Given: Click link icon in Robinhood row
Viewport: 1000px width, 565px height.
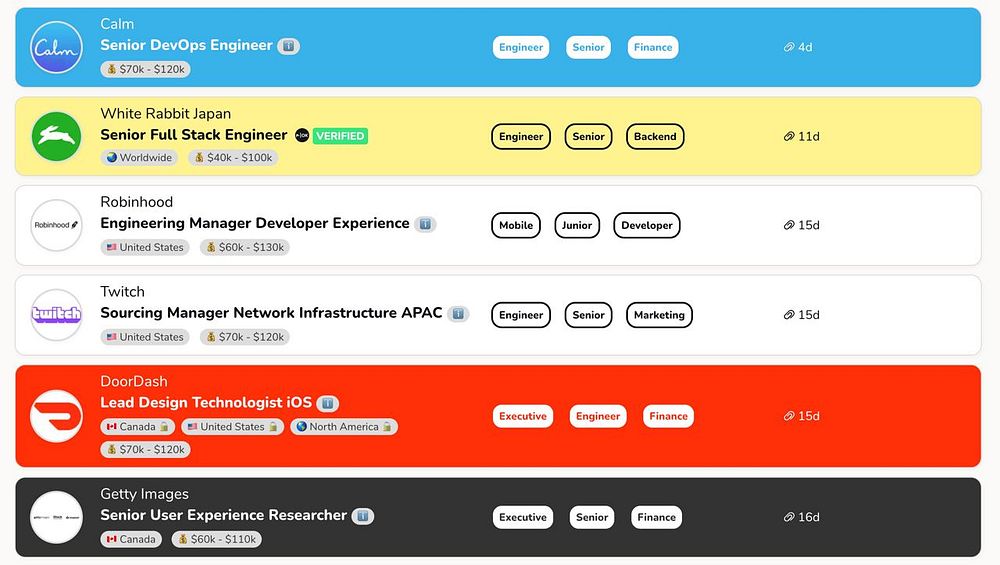Looking at the screenshot, I should [789, 225].
